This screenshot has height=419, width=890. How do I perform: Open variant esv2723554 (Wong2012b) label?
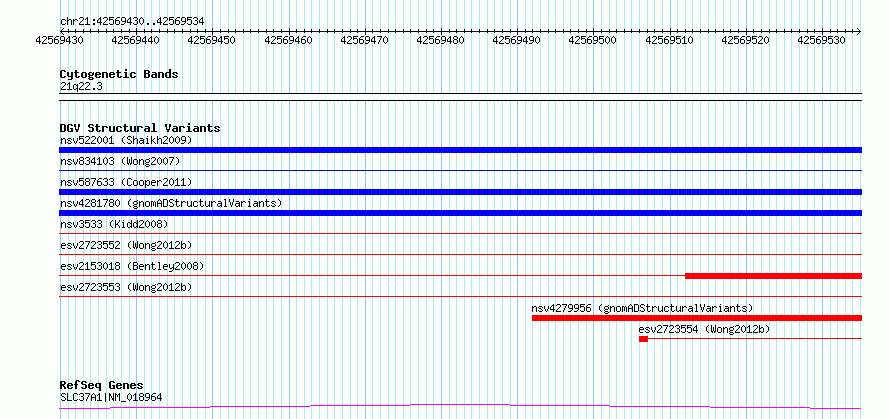point(704,329)
